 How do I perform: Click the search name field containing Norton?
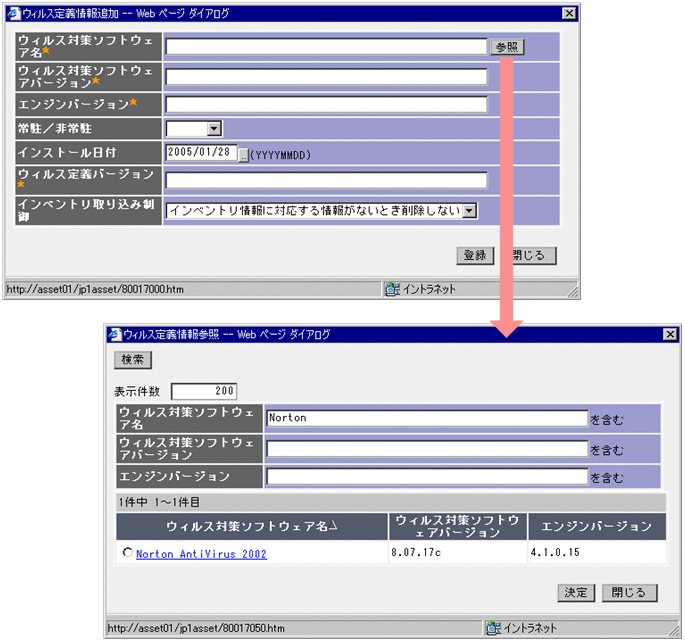[427, 418]
